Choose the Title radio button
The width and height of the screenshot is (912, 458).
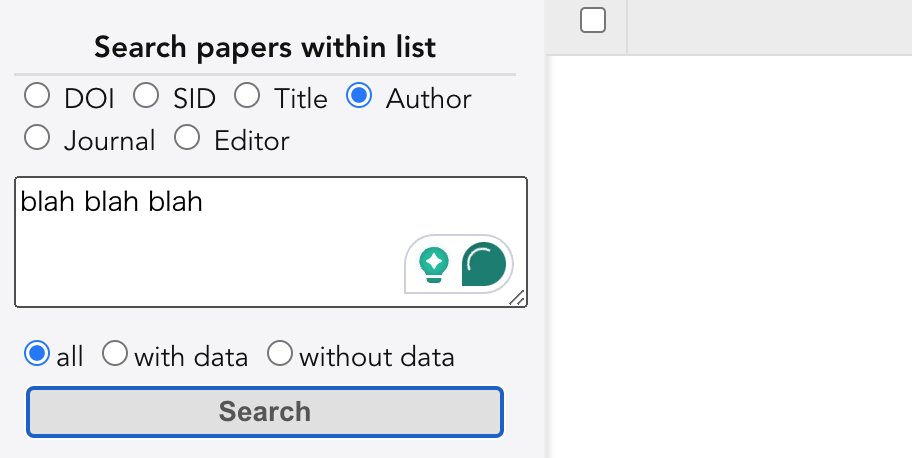point(247,95)
